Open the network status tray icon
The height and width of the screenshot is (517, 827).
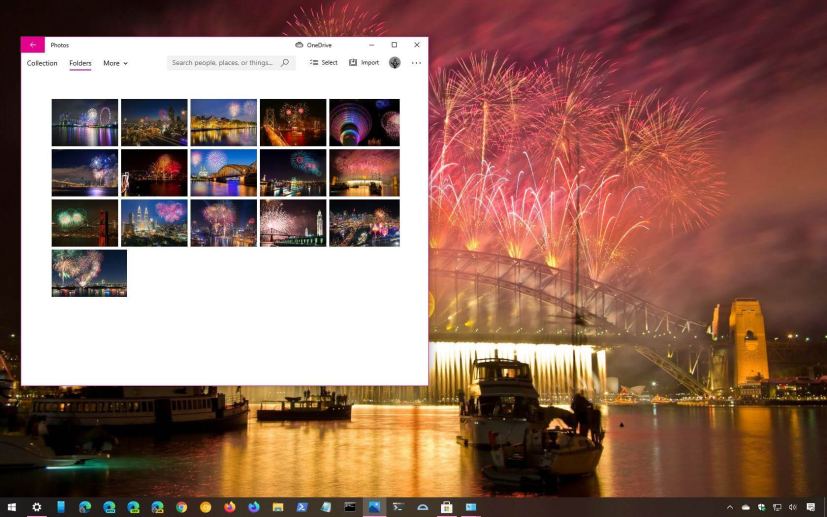(777, 508)
